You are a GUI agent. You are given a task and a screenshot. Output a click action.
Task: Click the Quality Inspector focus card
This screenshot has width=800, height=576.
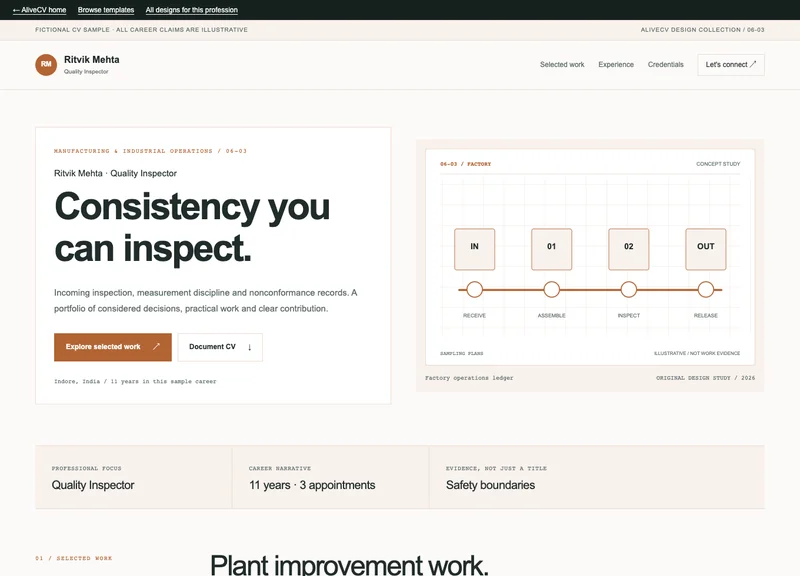click(x=134, y=477)
